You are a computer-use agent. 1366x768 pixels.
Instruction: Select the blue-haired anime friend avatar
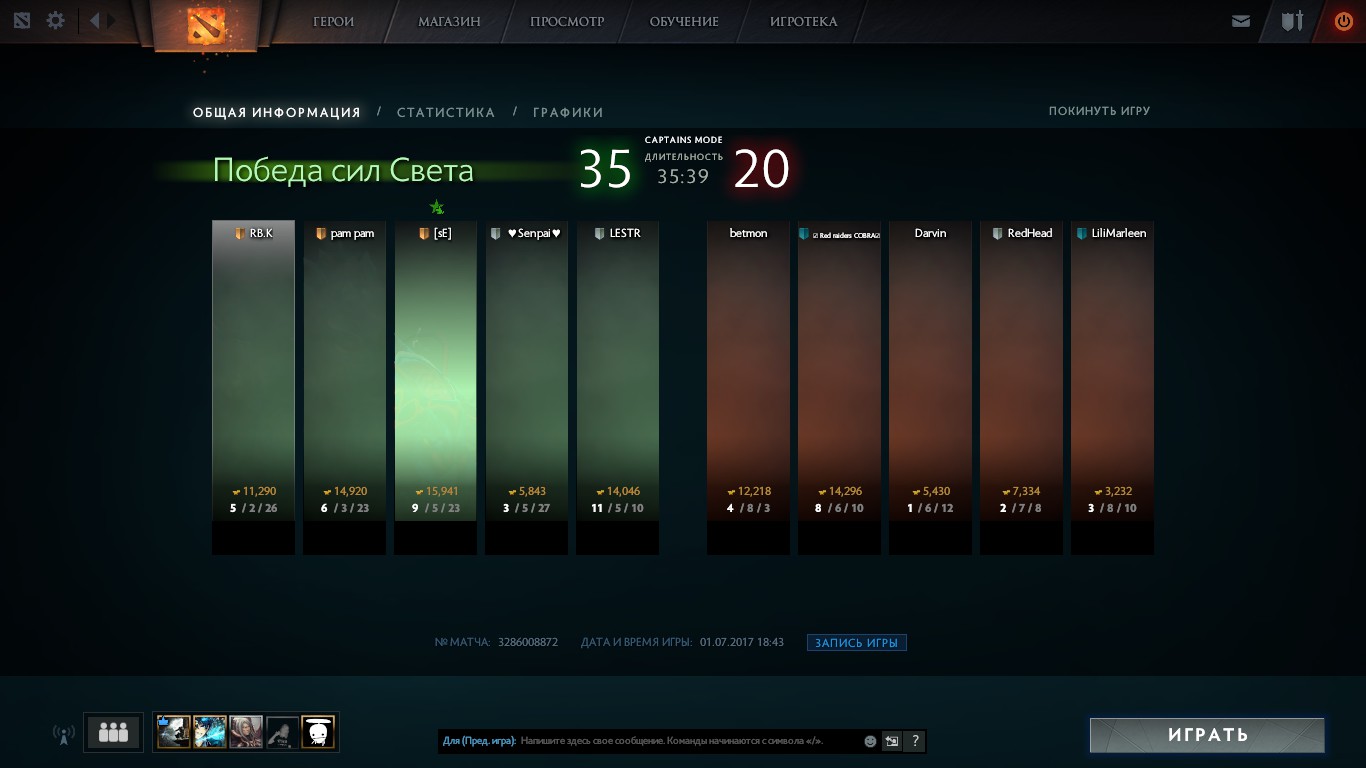pyautogui.click(x=210, y=732)
